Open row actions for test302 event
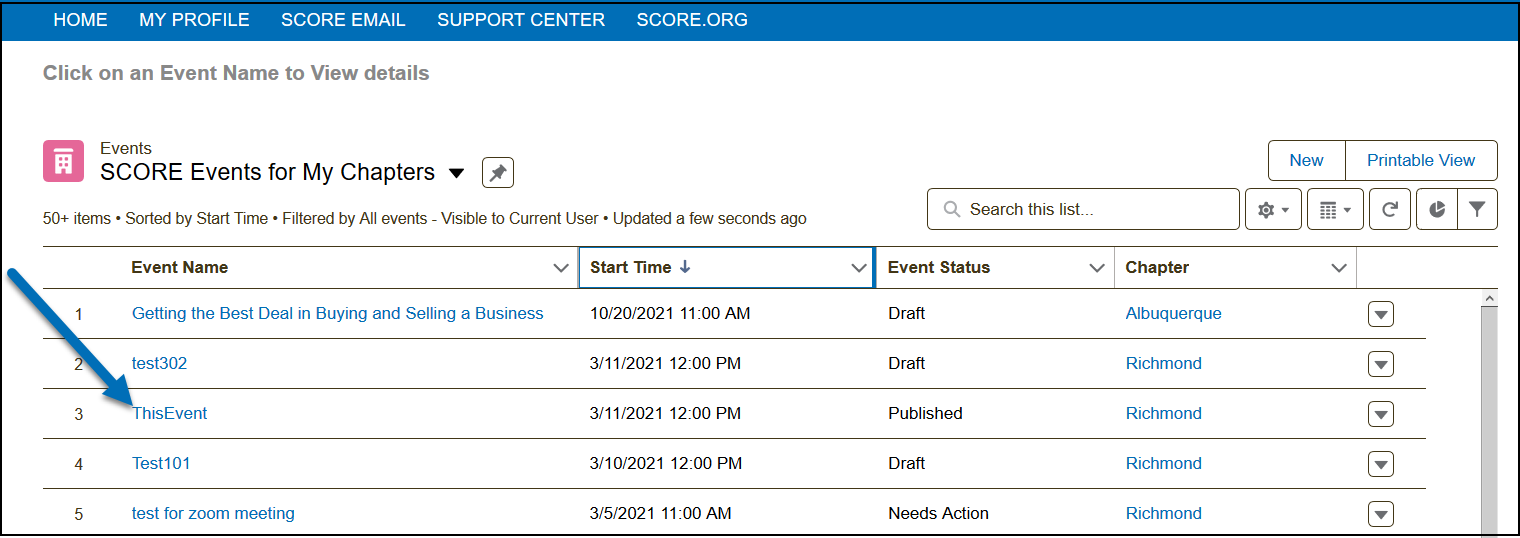Screen dimensions: 1520x538 point(1380,364)
